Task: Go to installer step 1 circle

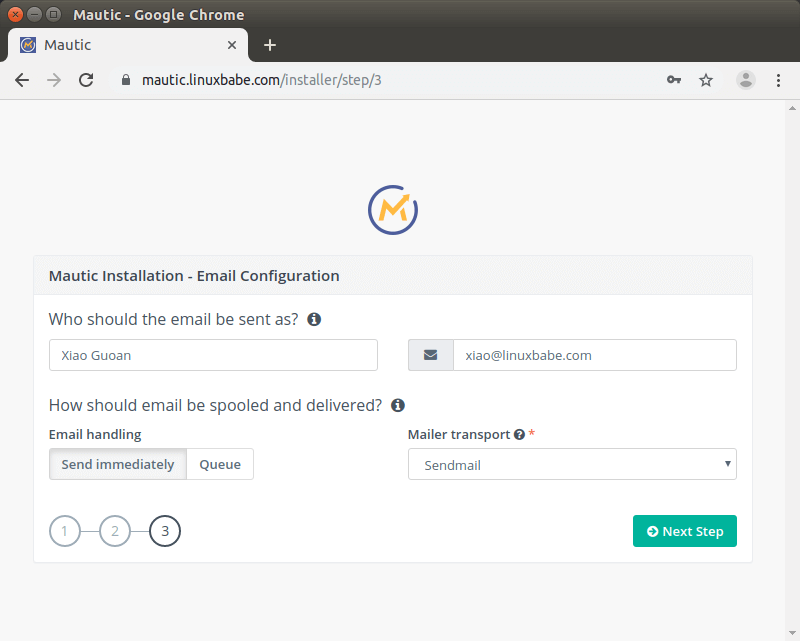Action: coord(65,531)
